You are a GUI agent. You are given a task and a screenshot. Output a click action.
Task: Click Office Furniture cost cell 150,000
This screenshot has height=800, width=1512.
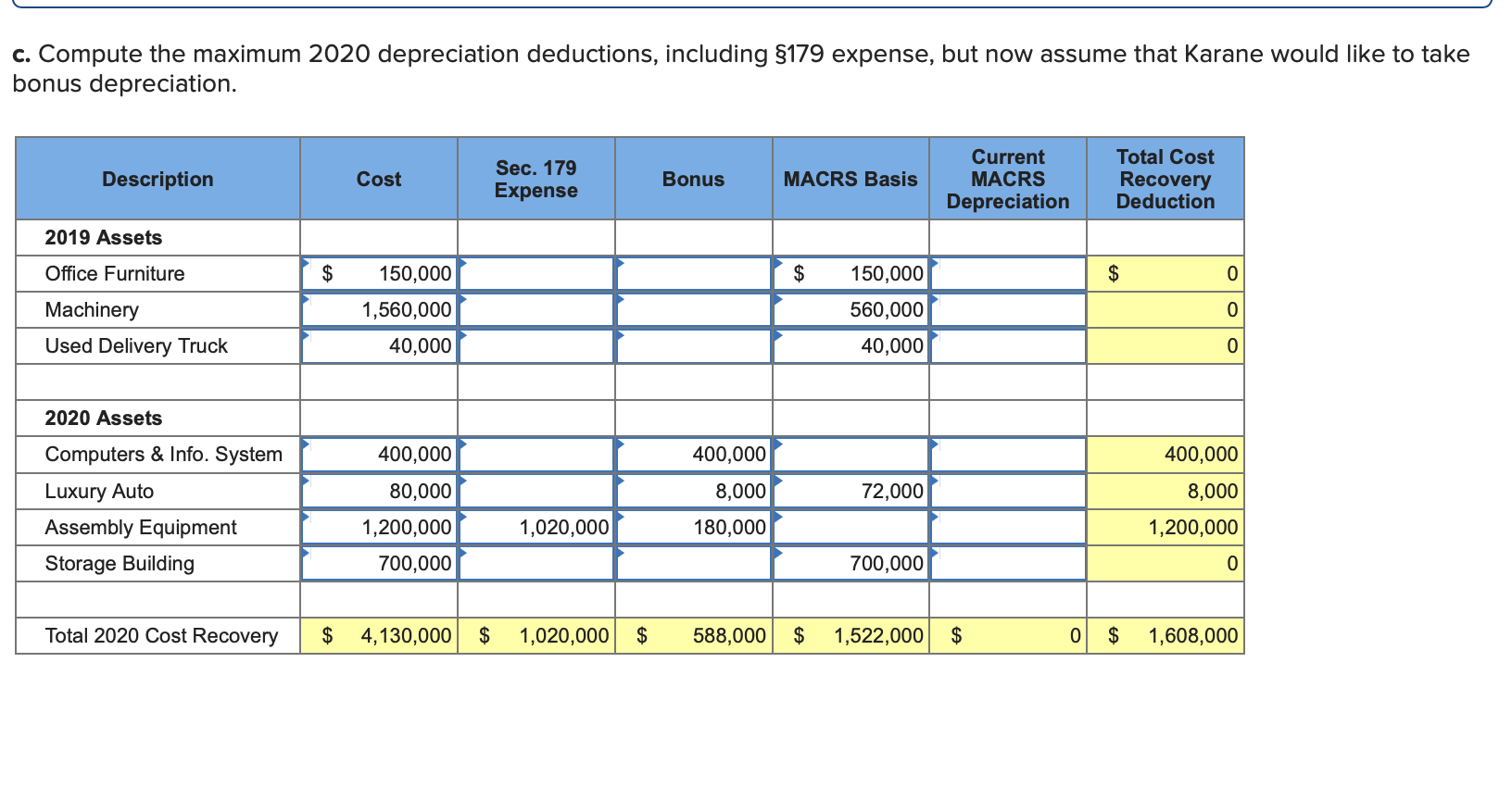379,274
